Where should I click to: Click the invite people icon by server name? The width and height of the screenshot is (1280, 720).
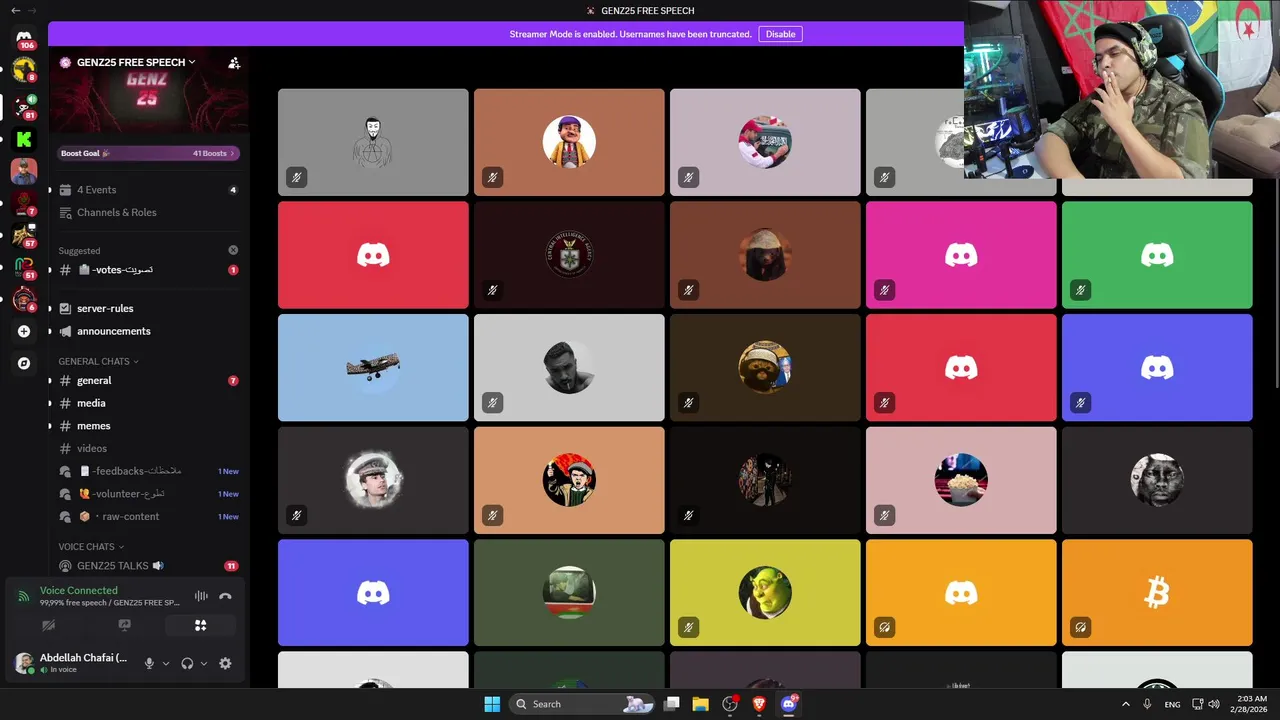coord(234,62)
